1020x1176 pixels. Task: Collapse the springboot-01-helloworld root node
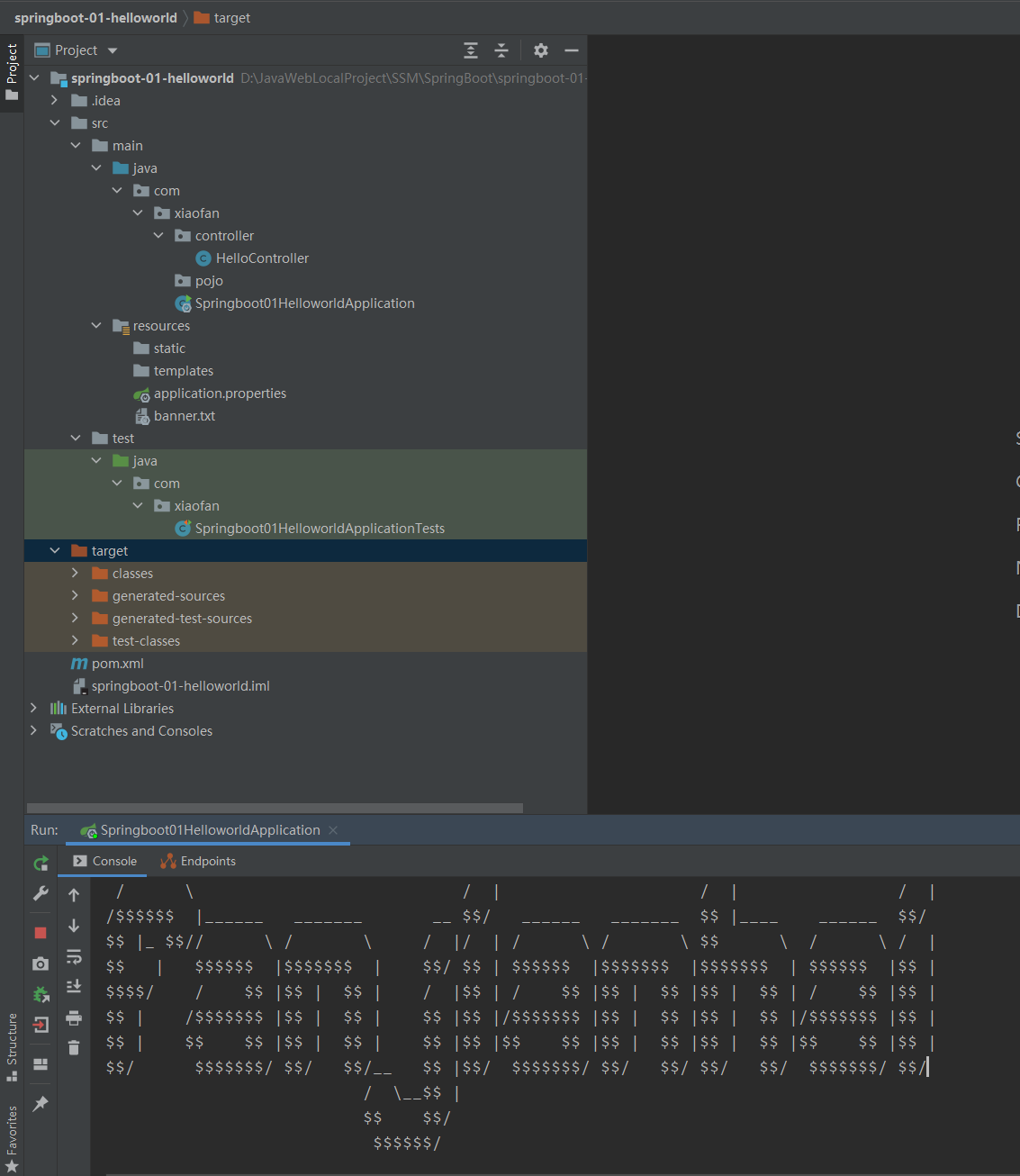click(34, 77)
